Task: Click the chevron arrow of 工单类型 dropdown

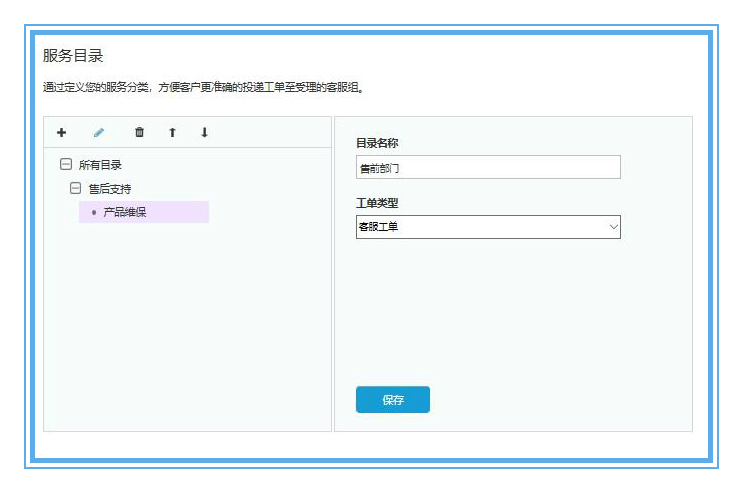Action: [x=613, y=227]
